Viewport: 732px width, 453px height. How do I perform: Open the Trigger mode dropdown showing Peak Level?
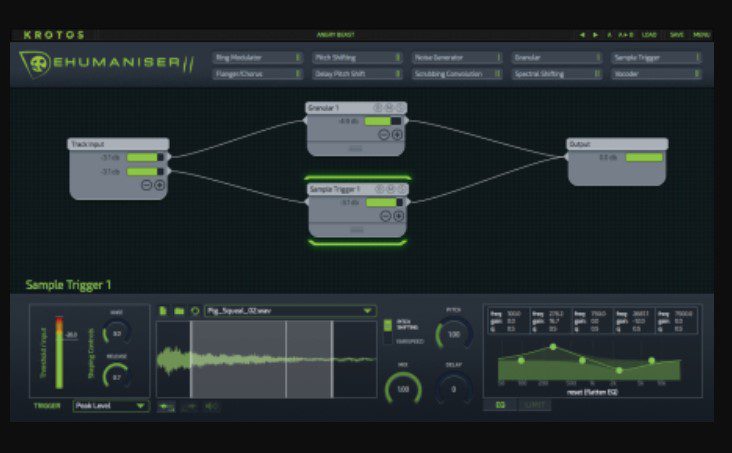coord(111,406)
